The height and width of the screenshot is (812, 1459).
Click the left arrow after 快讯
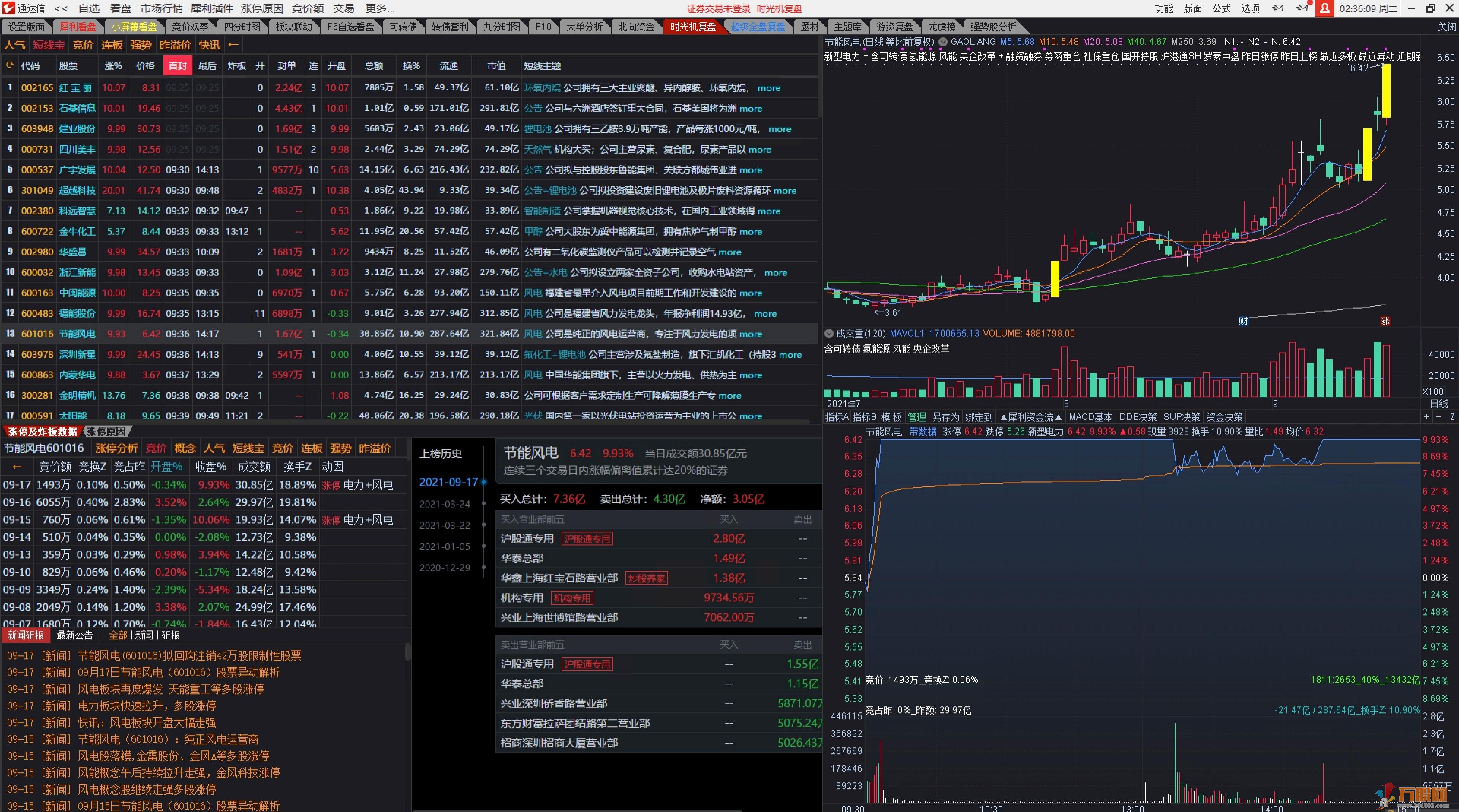coord(233,45)
